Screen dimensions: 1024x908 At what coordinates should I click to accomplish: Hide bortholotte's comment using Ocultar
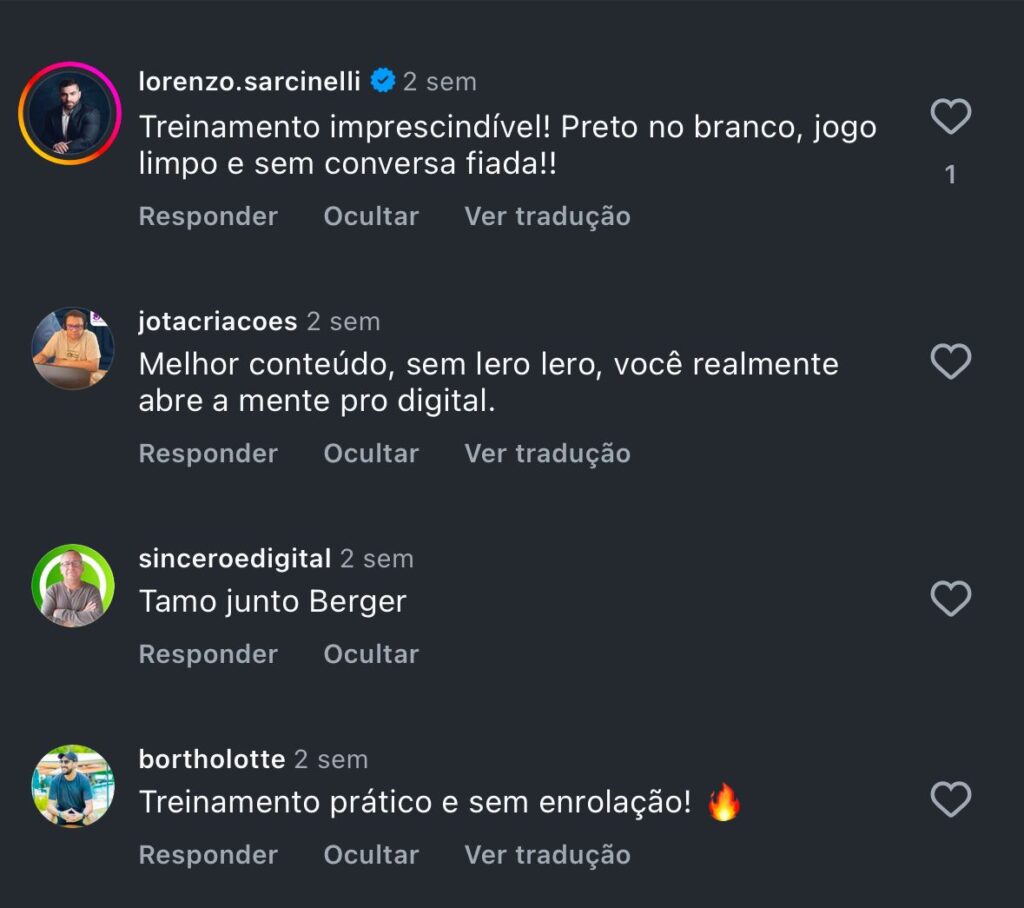click(371, 855)
